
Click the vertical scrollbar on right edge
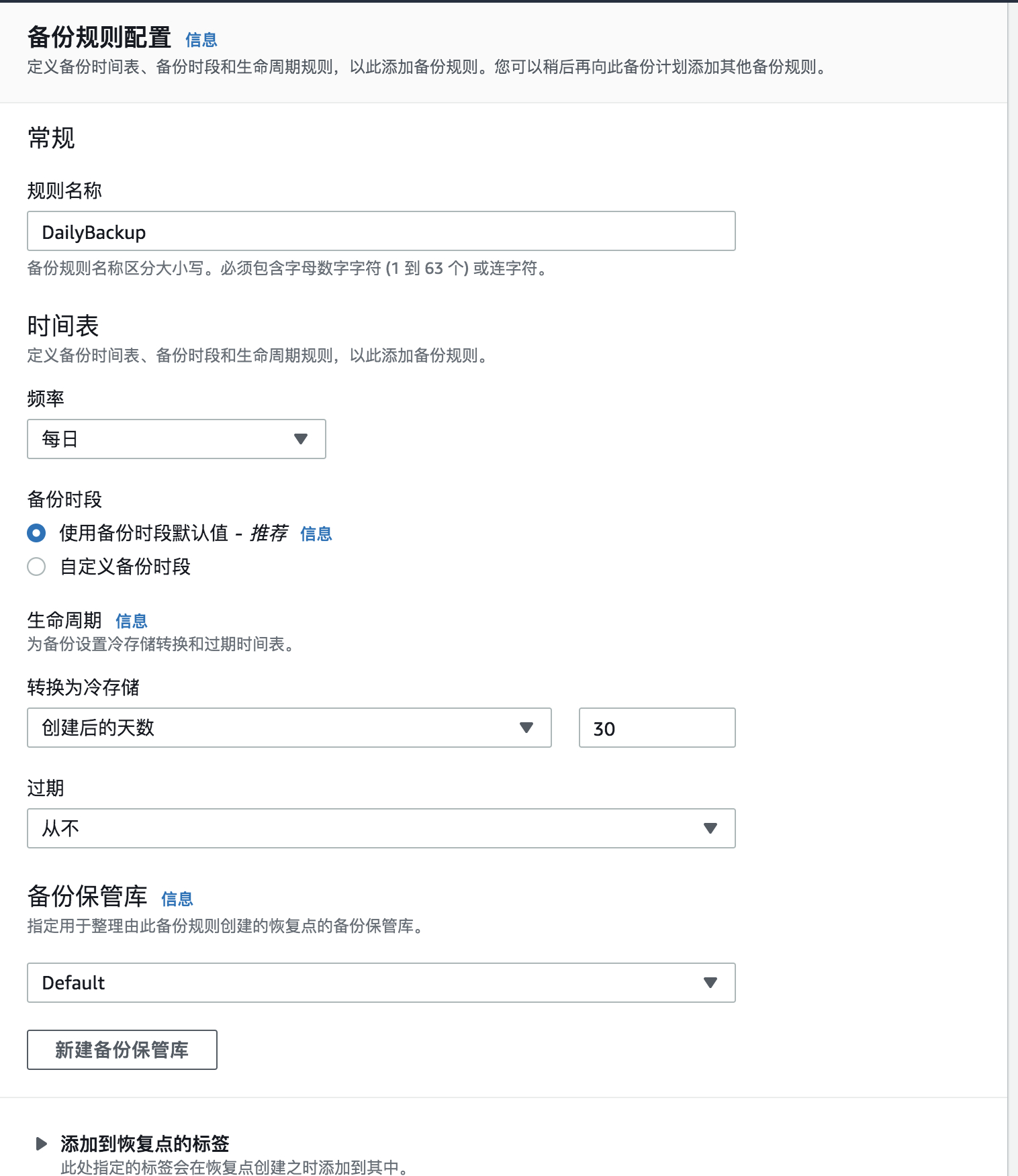pos(1013,588)
